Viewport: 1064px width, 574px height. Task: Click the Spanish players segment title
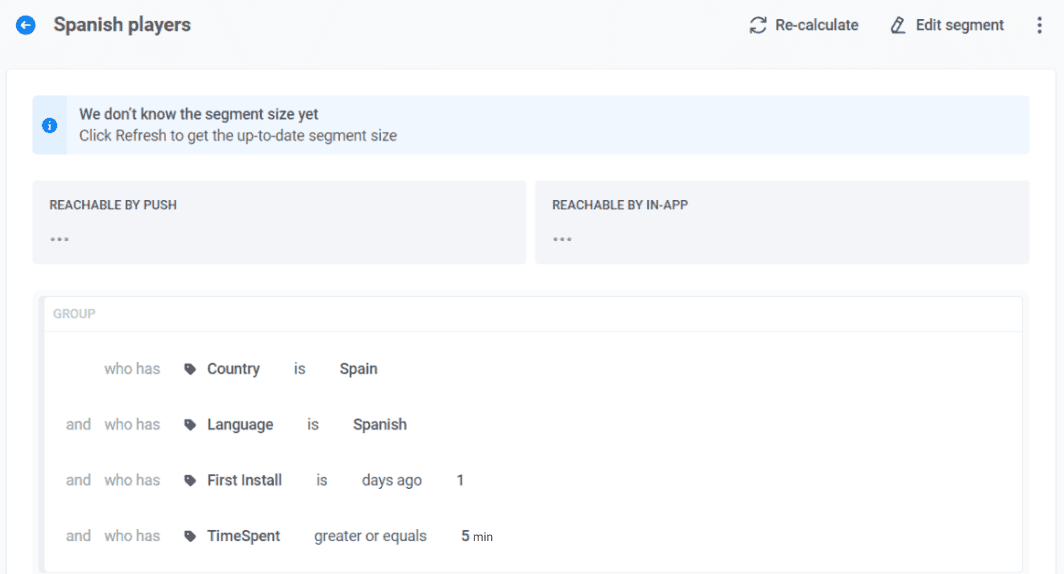click(x=122, y=25)
